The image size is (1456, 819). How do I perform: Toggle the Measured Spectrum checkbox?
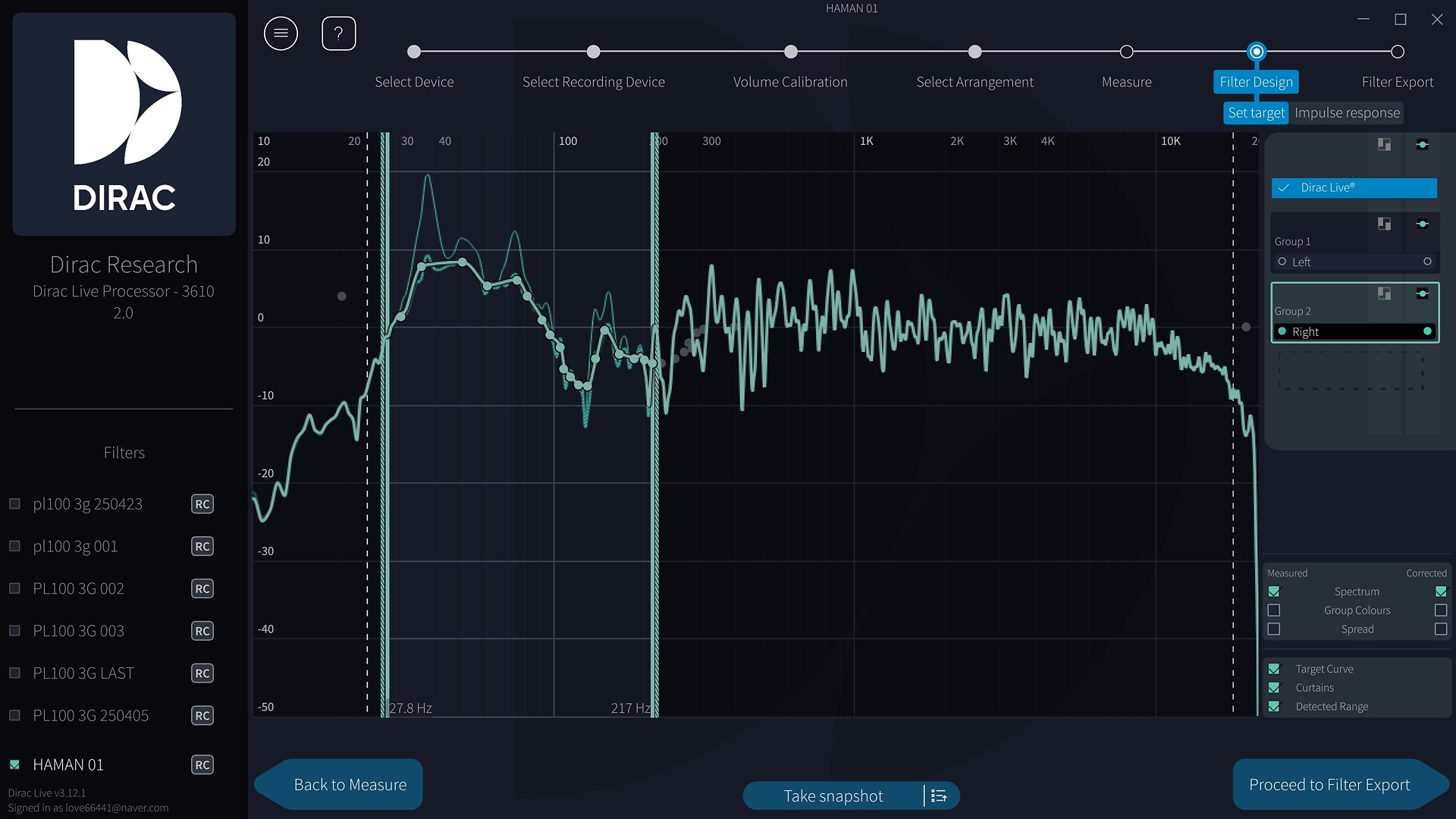[x=1274, y=591]
